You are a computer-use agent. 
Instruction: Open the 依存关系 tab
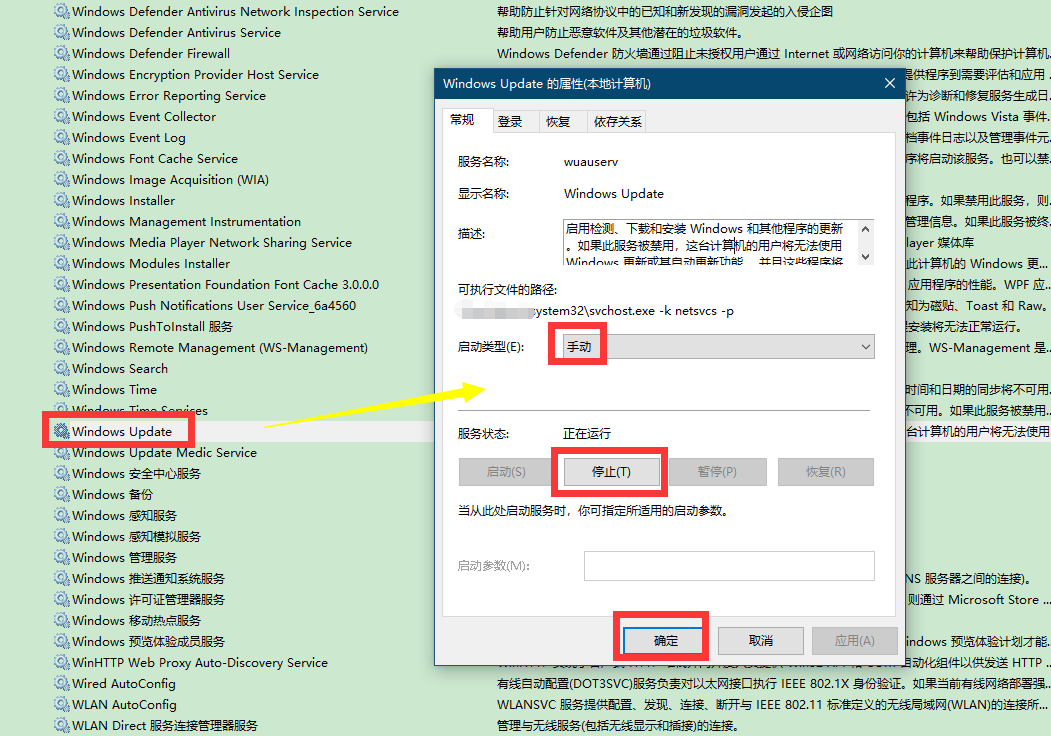(x=617, y=121)
